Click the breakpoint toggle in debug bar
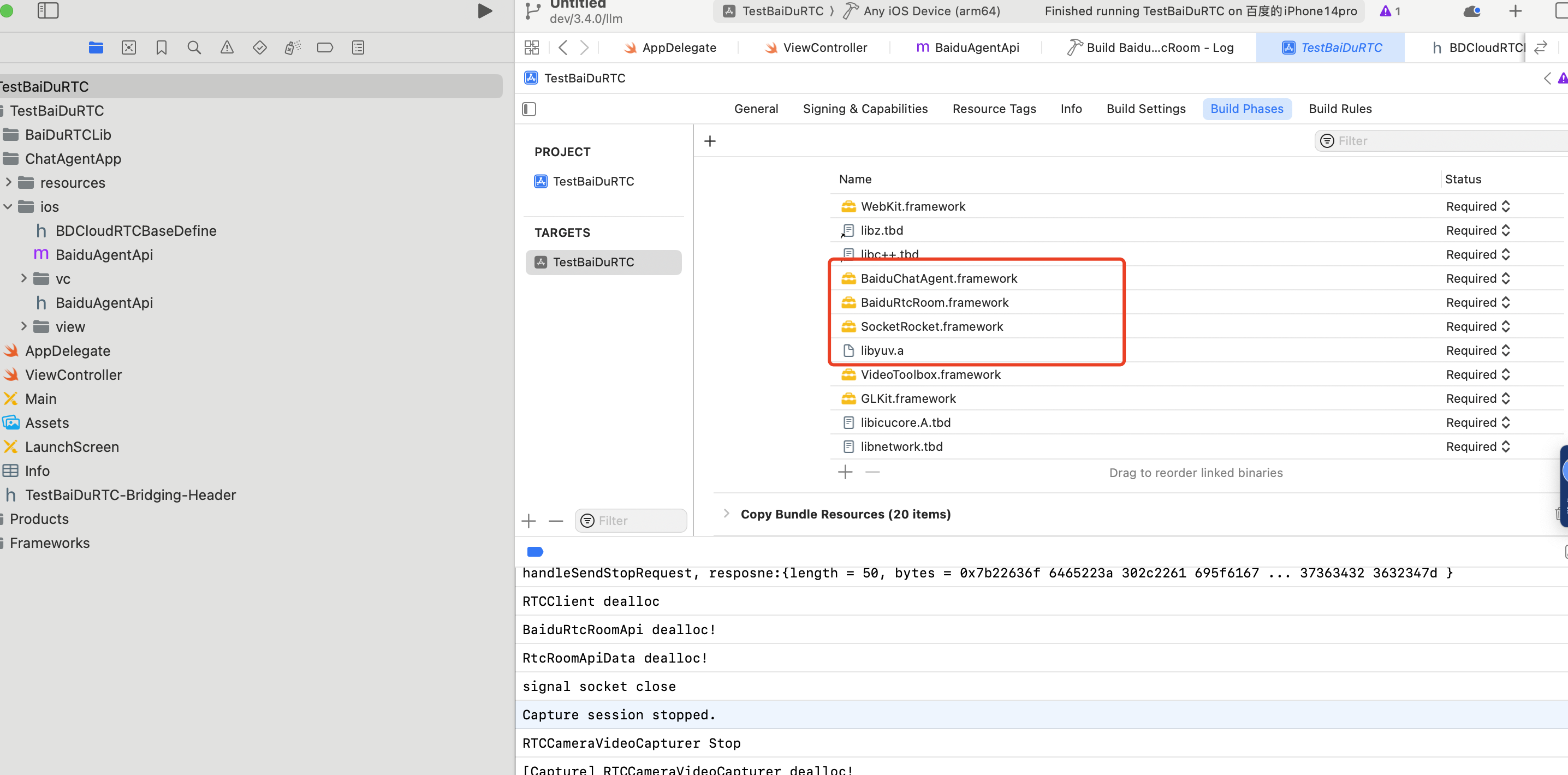 pos(535,552)
